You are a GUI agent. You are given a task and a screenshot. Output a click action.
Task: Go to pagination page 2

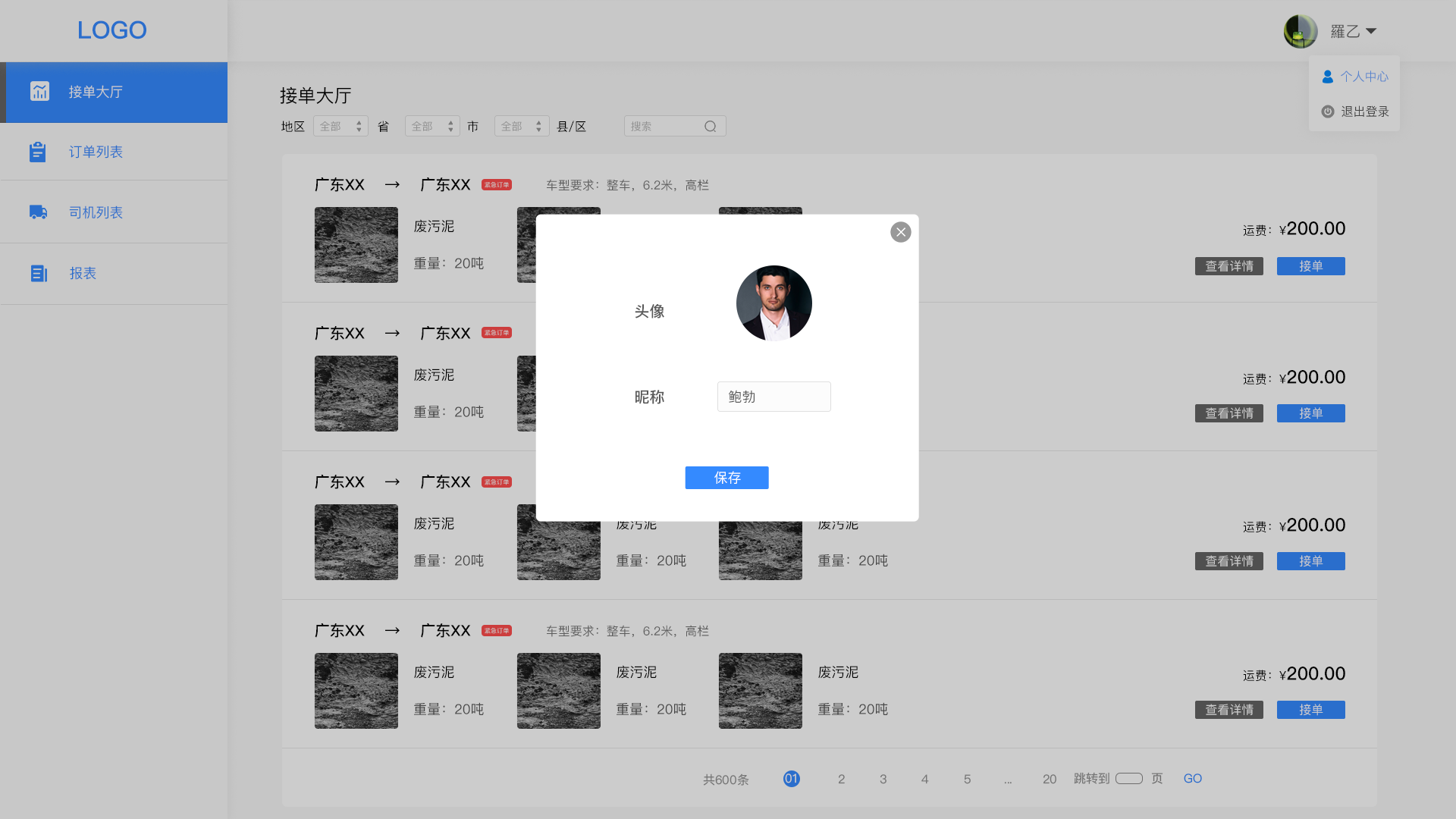pos(841,779)
